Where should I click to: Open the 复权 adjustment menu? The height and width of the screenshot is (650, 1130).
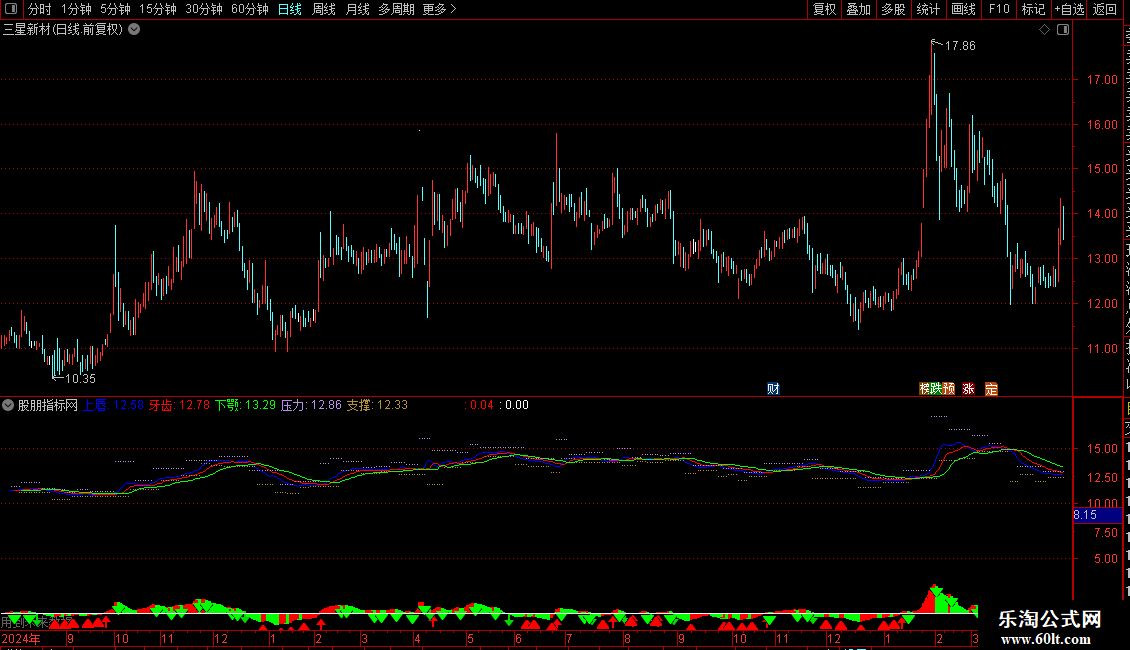pyautogui.click(x=824, y=9)
